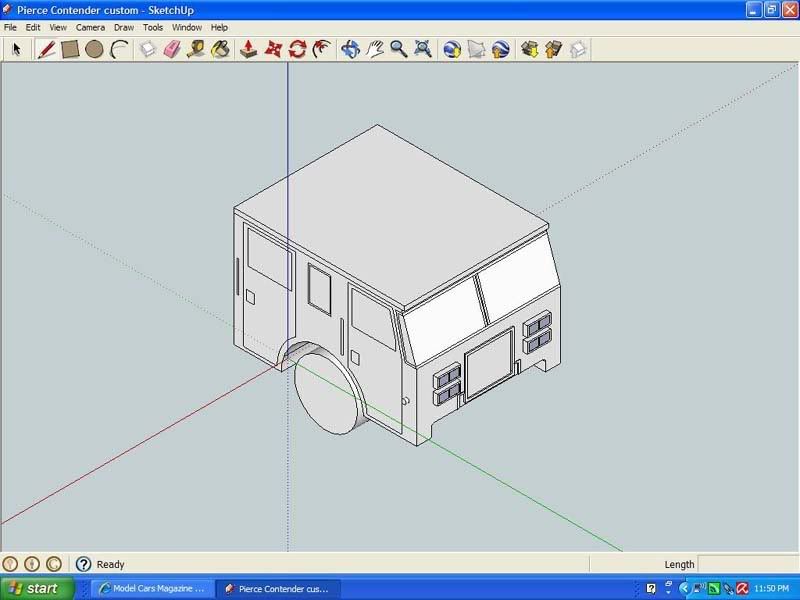Select the Push/Pull tool
Image resolution: width=800 pixels, height=600 pixels.
(249, 49)
